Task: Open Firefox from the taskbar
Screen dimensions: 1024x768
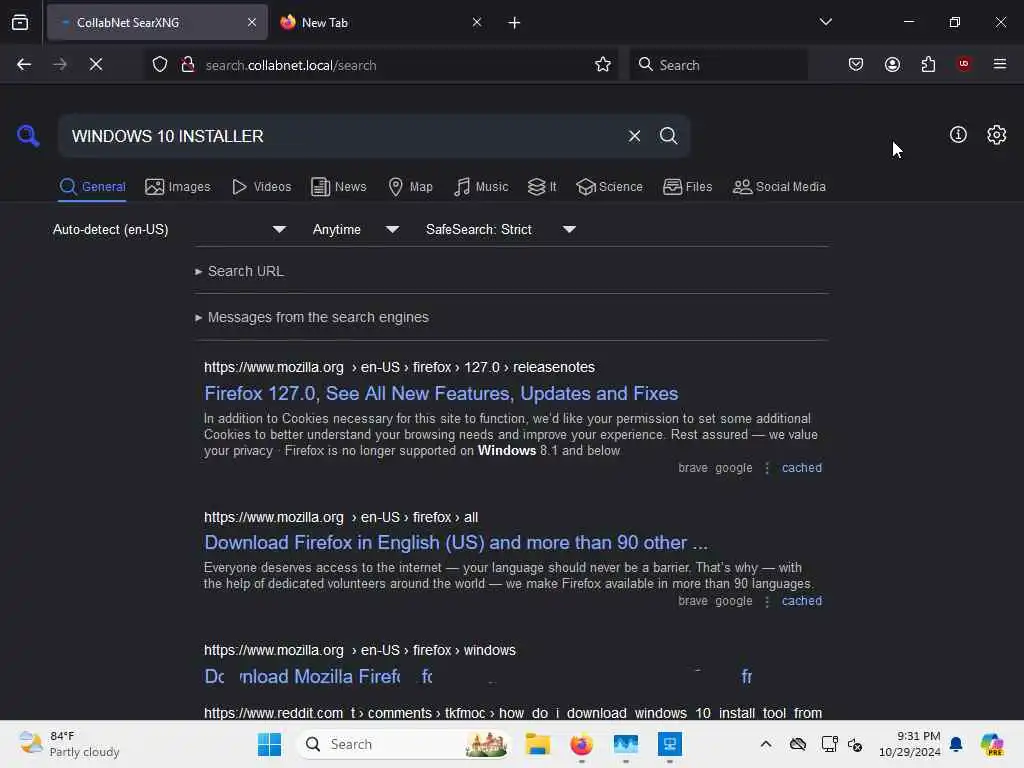Action: 581,744
